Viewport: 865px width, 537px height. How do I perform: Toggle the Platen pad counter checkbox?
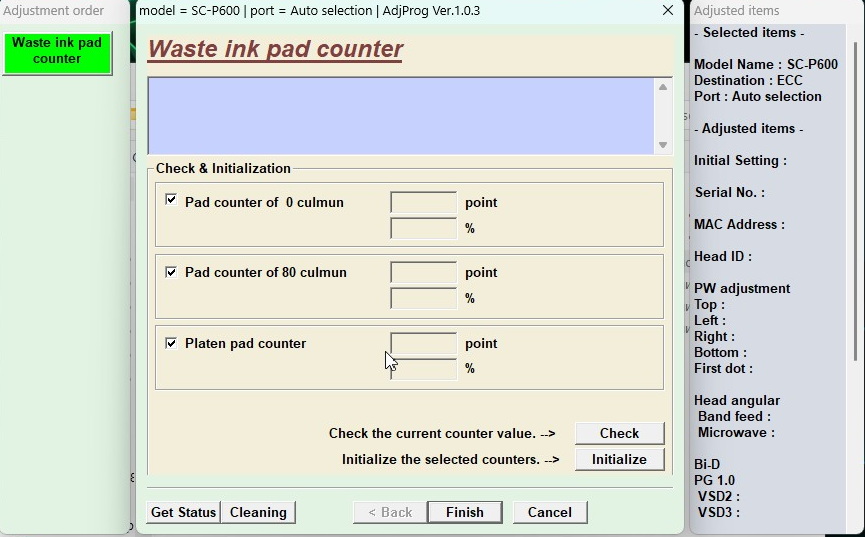click(171, 343)
